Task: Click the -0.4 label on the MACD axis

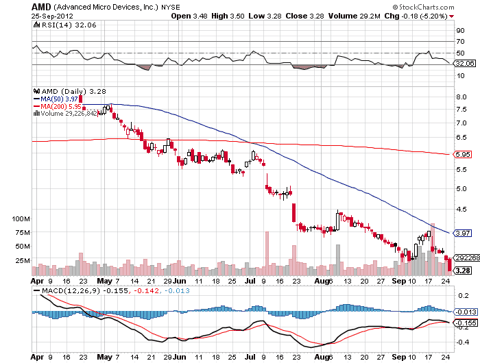Action: 462,342
